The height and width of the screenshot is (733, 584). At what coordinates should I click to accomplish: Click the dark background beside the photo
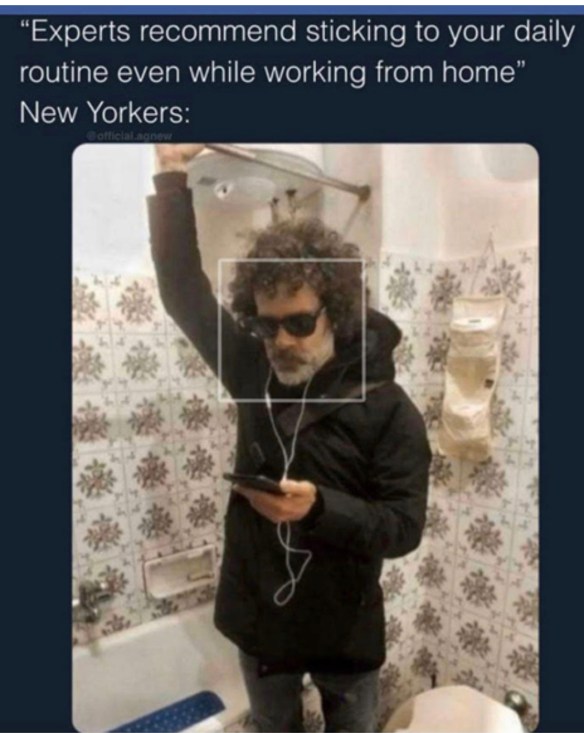[x=35, y=421]
